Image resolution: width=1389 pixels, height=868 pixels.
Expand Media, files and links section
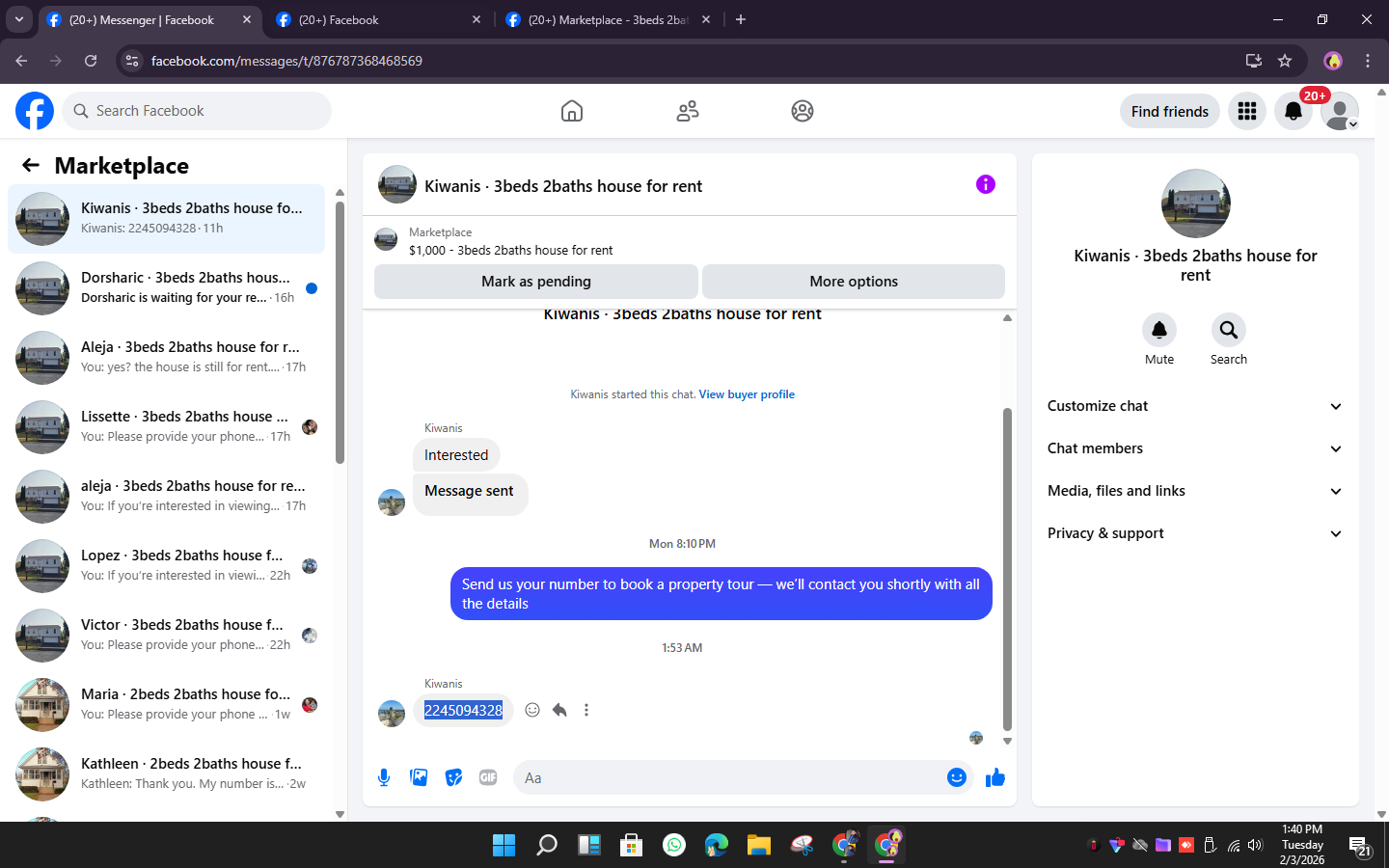pos(1195,491)
